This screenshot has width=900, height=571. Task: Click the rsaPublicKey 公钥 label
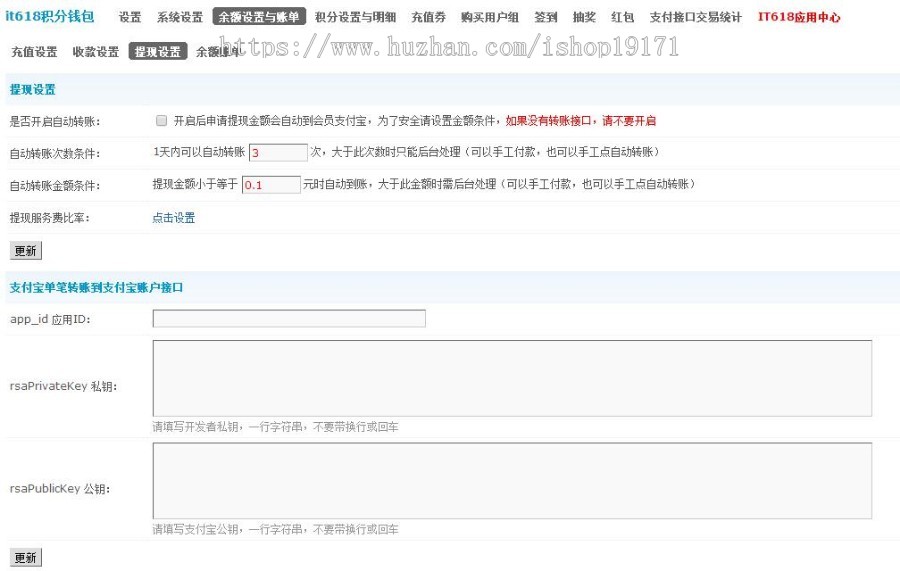coord(60,488)
